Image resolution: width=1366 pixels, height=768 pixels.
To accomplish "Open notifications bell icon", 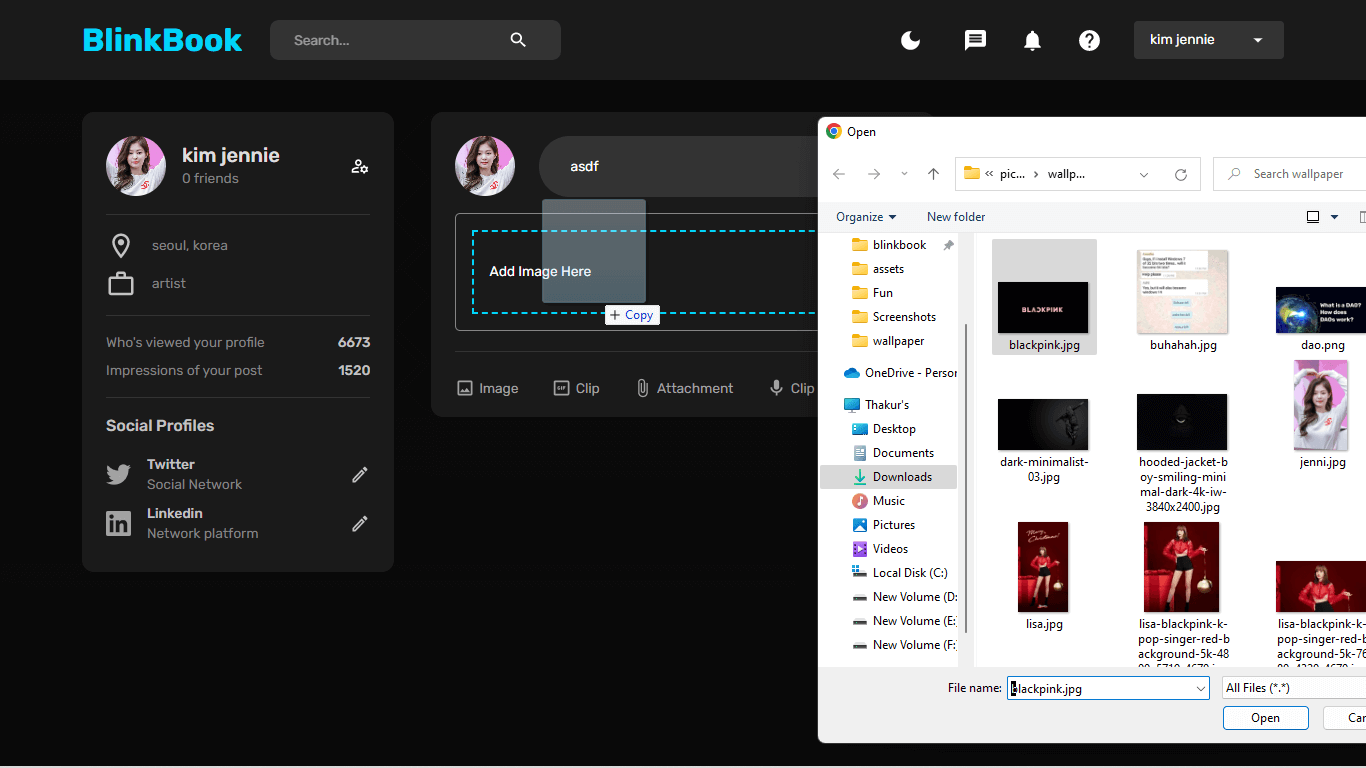I will click(1032, 40).
